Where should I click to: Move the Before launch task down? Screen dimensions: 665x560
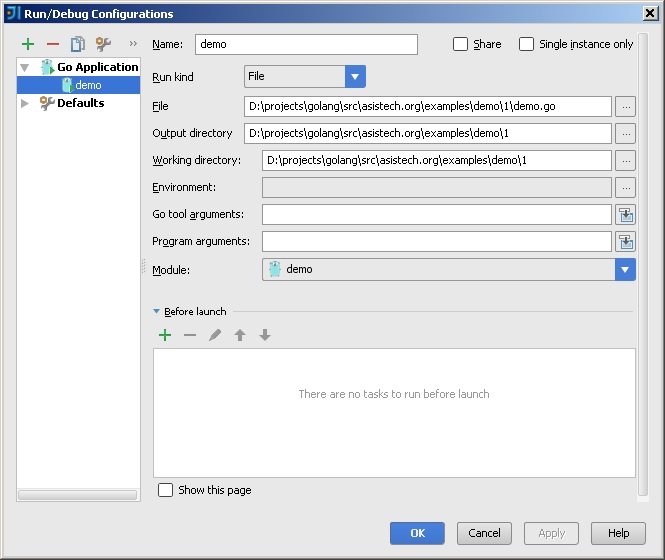pyautogui.click(x=265, y=335)
